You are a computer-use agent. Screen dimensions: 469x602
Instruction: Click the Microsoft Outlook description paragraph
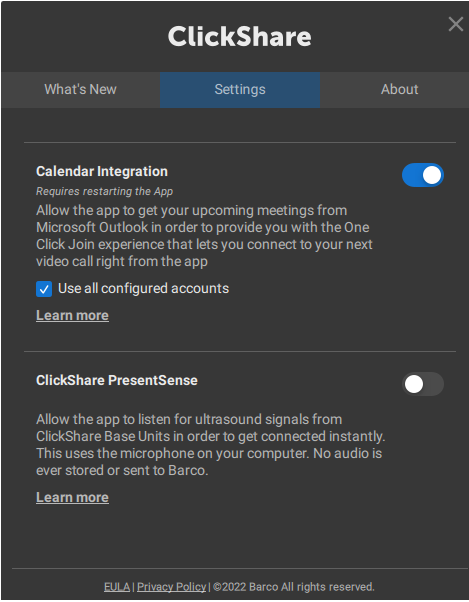(x=204, y=236)
